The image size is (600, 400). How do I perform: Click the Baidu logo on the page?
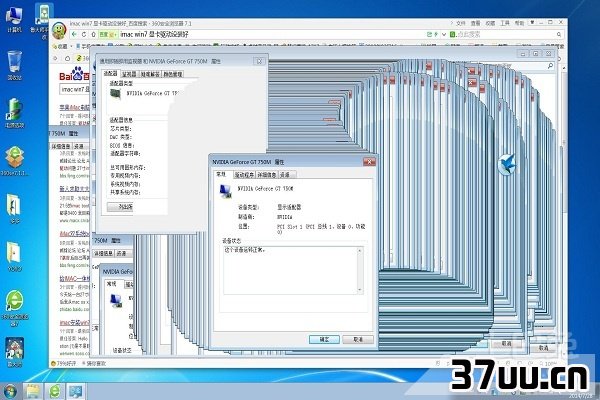[74, 75]
